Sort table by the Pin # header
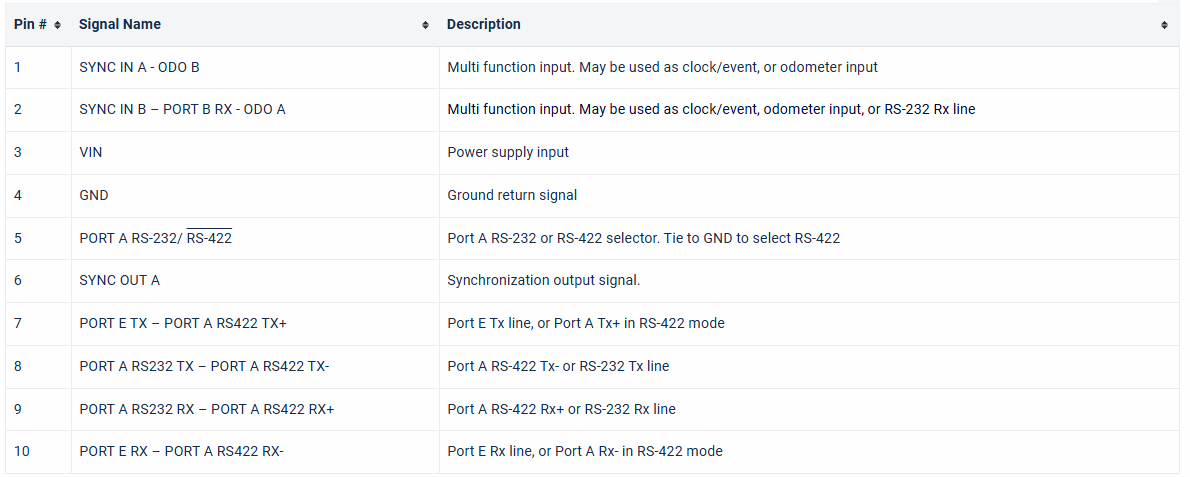The image size is (1190, 477). pyautogui.click(x=30, y=24)
